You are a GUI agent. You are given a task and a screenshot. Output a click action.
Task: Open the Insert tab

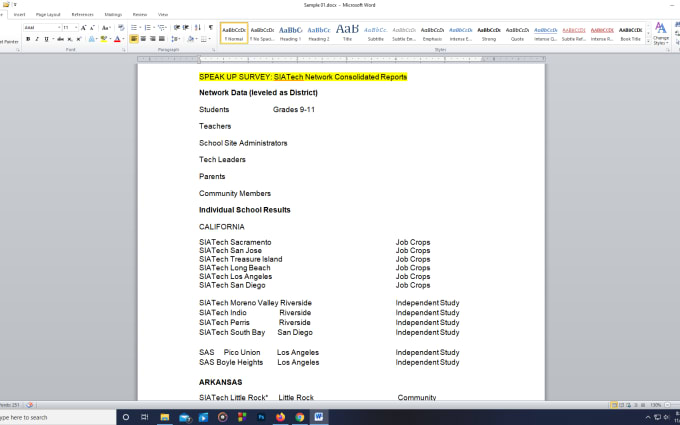click(19, 15)
